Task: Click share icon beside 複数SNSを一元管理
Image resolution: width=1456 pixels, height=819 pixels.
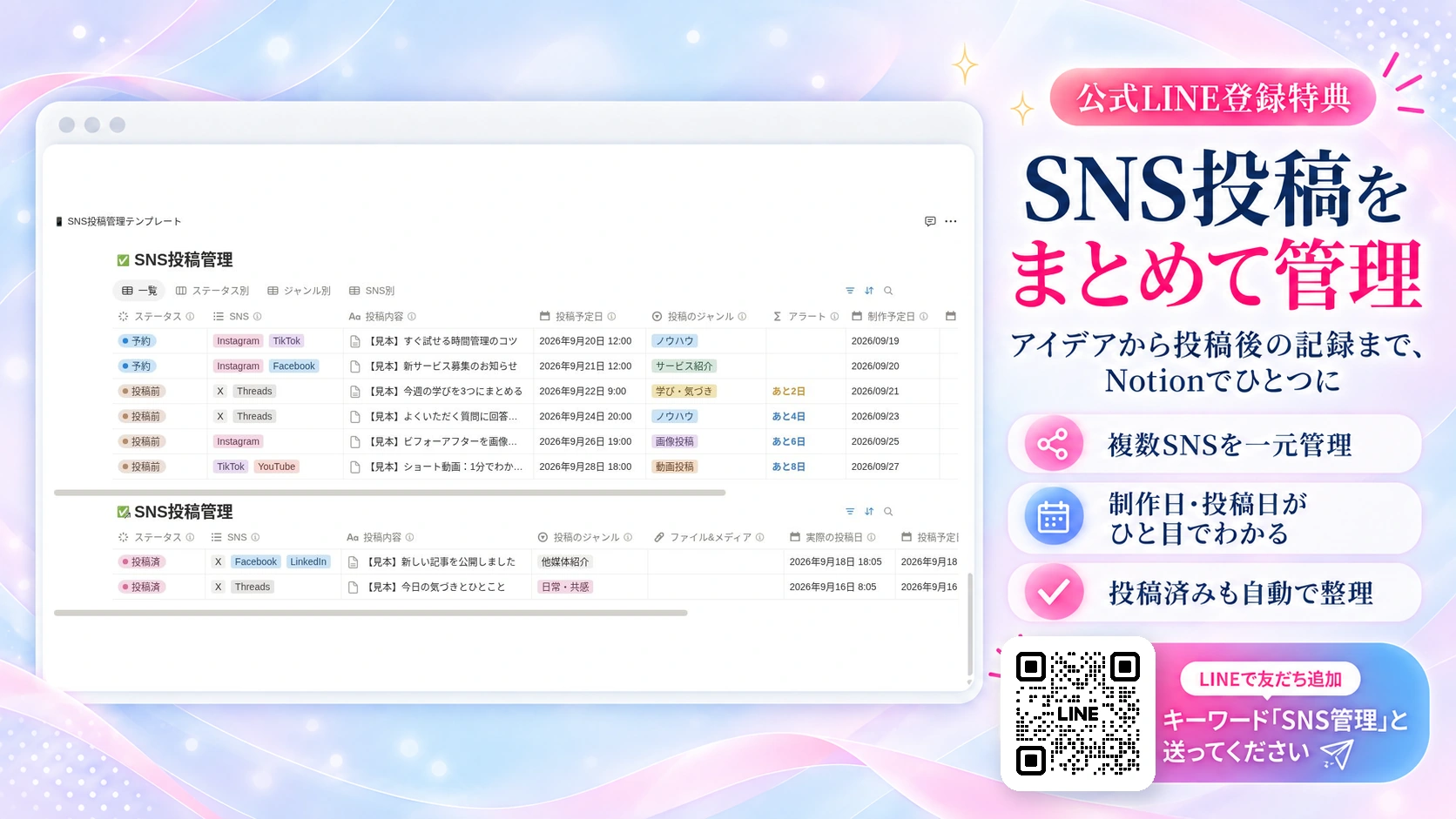Action: (1054, 445)
